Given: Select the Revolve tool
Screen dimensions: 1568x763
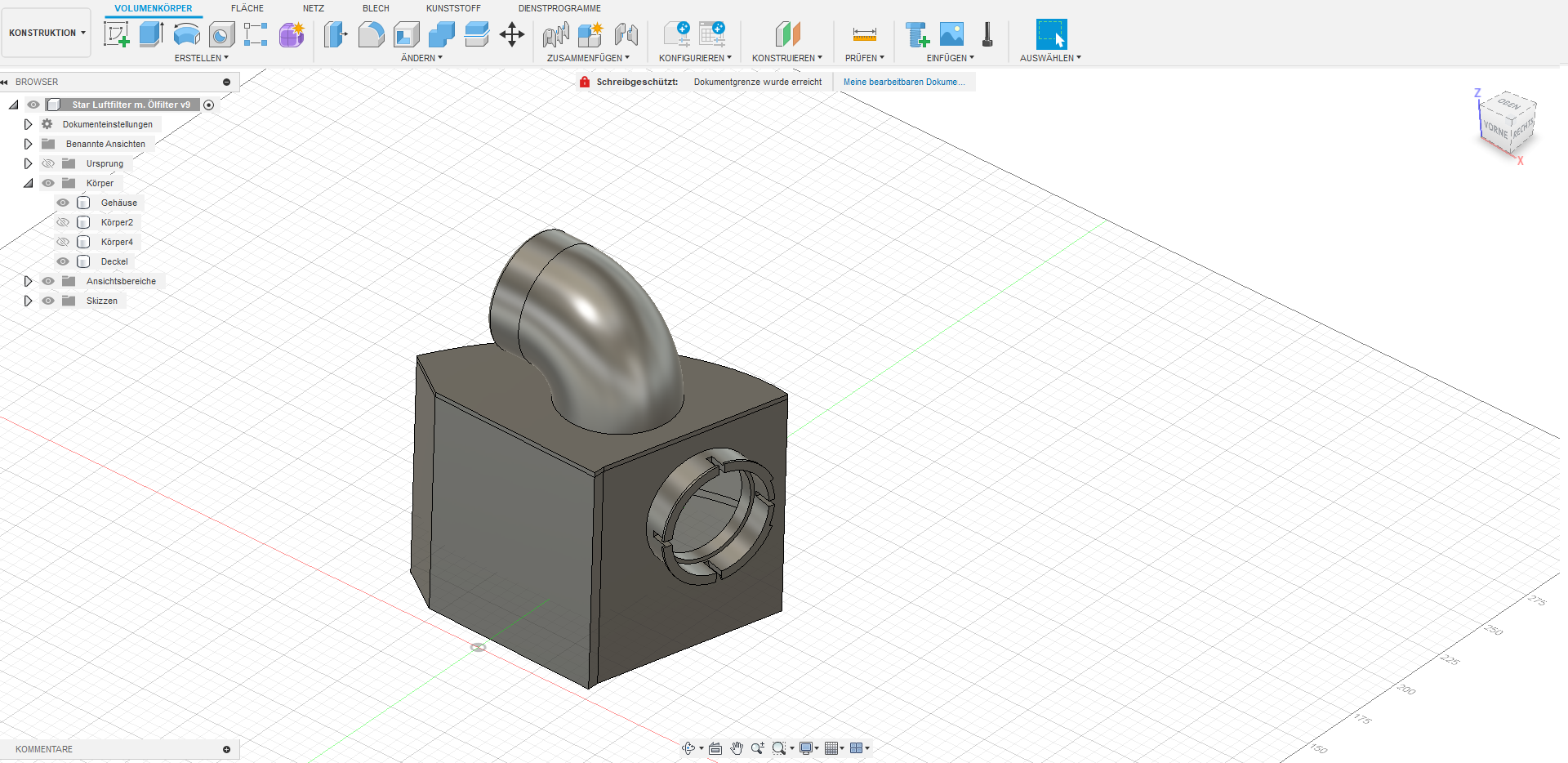Looking at the screenshot, I should point(186,34).
